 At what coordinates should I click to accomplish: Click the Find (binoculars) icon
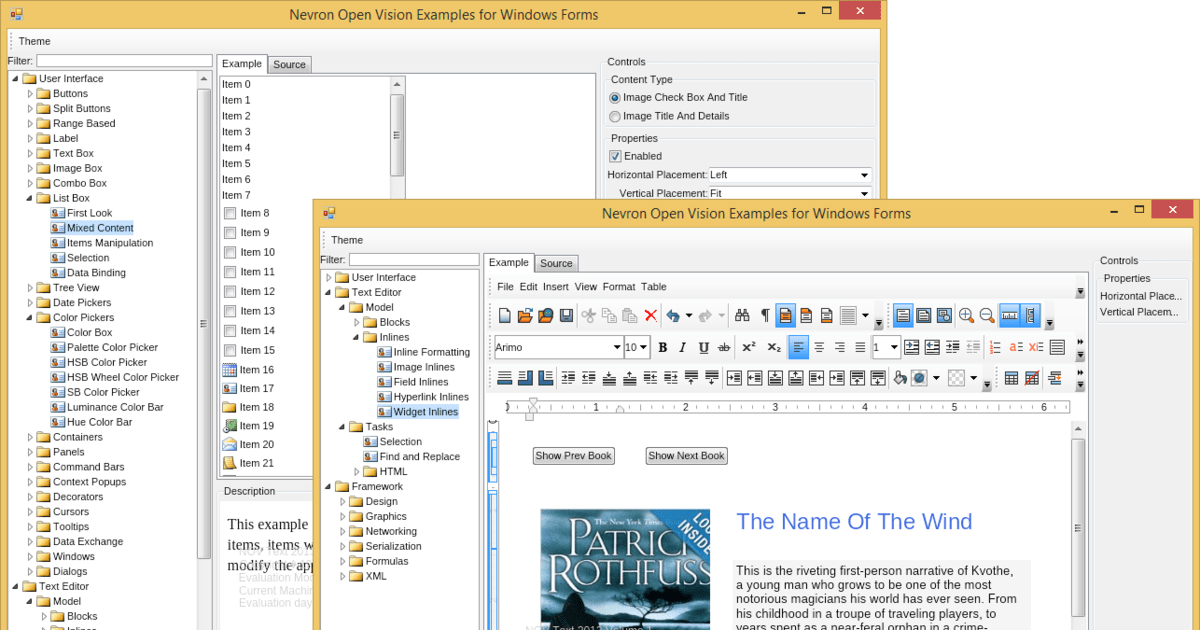(x=742, y=315)
